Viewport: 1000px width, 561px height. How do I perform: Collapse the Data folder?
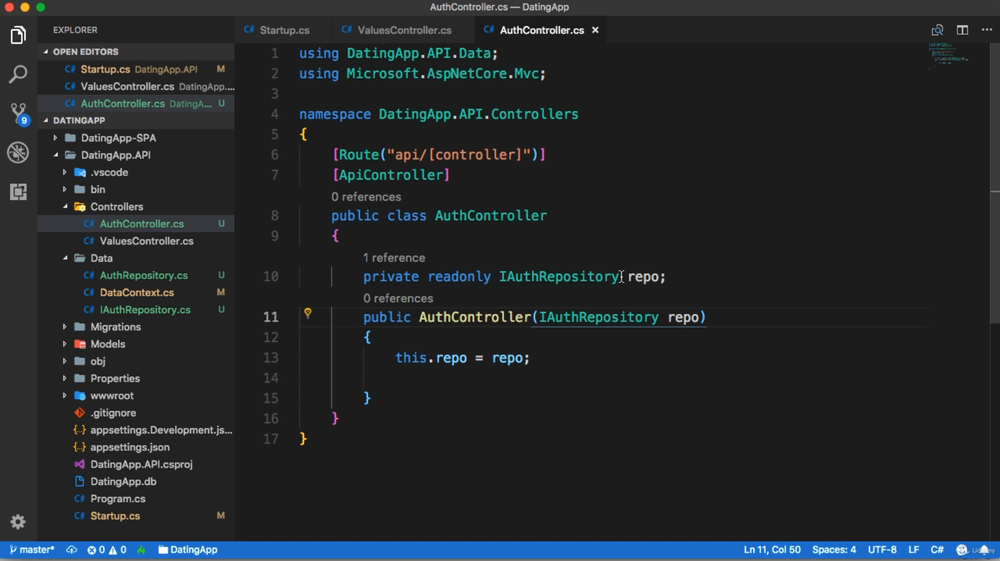(x=136, y=258)
